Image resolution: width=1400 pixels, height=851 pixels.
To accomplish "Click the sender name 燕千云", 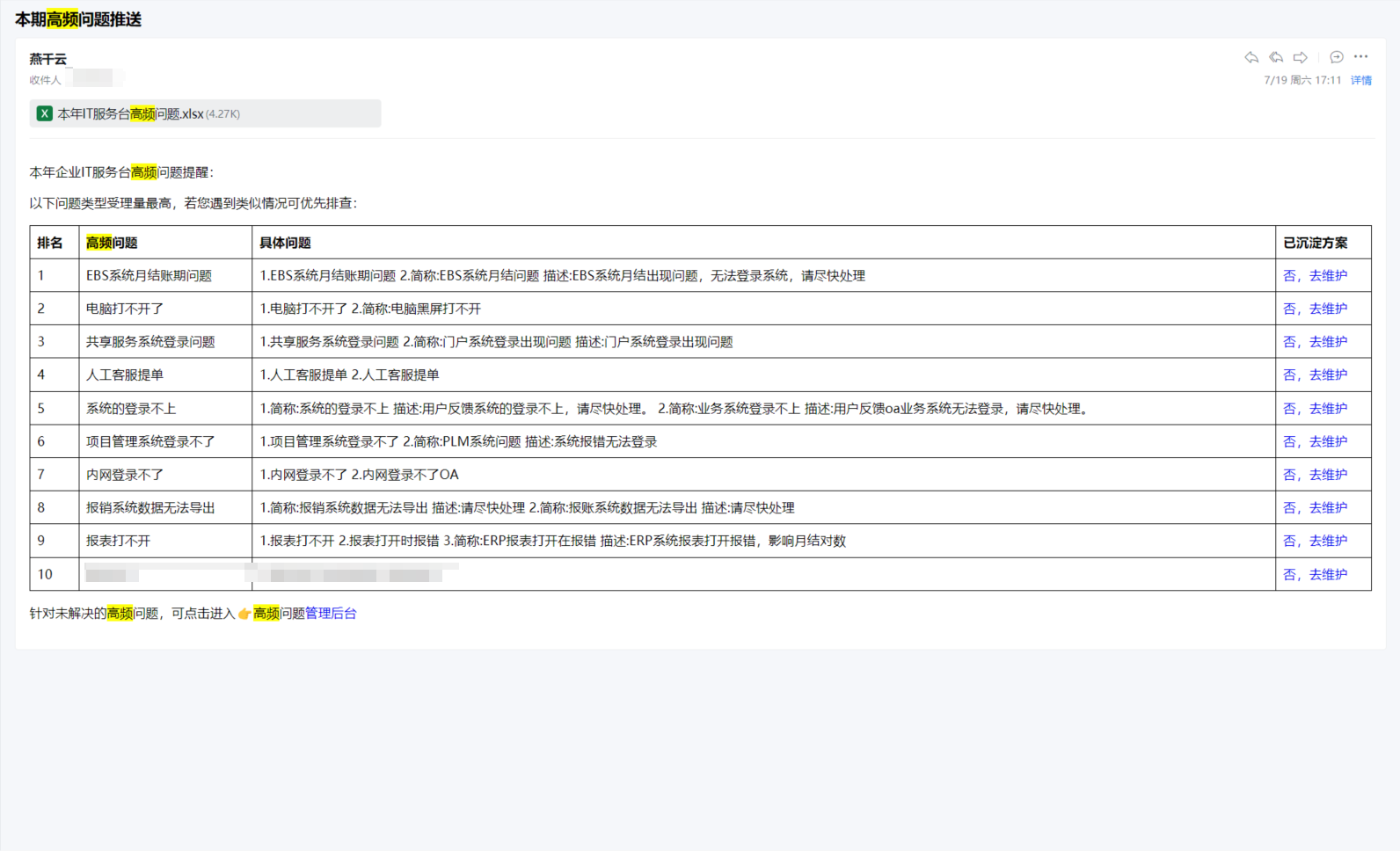I will pos(48,59).
